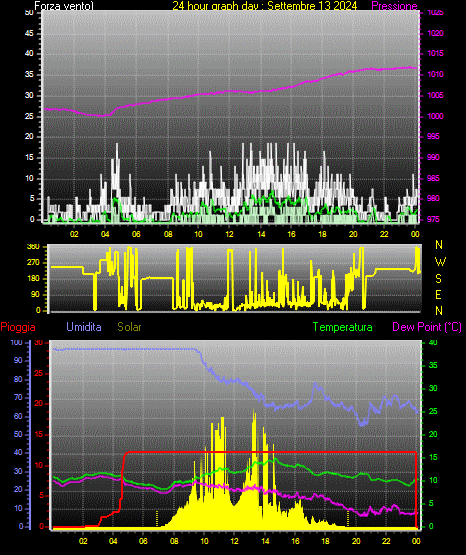Click the '24 hour graph day : Settembre 13 2024' heading
466x555 pixels.
(x=265, y=6)
